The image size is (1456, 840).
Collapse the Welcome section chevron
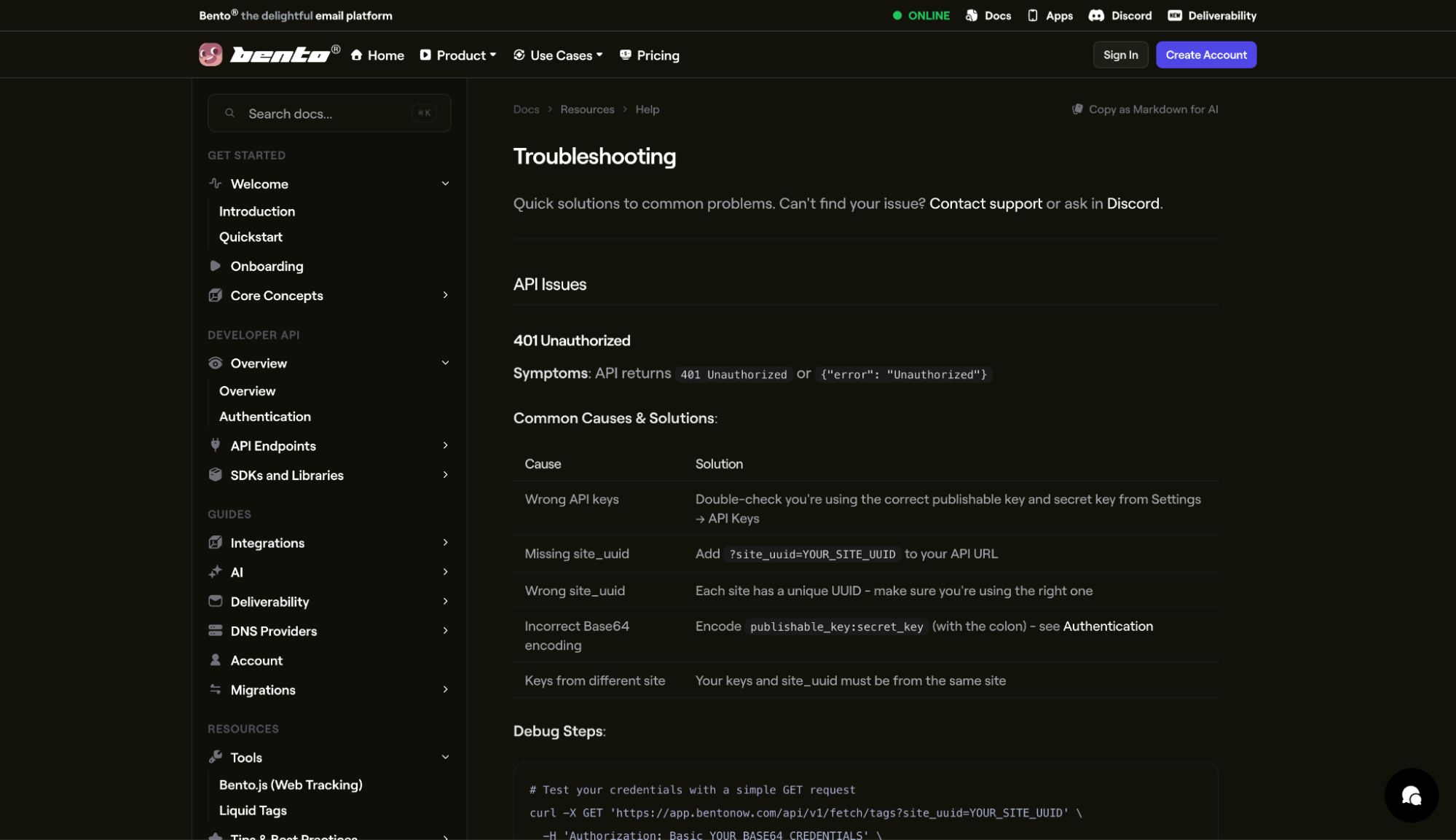(445, 184)
